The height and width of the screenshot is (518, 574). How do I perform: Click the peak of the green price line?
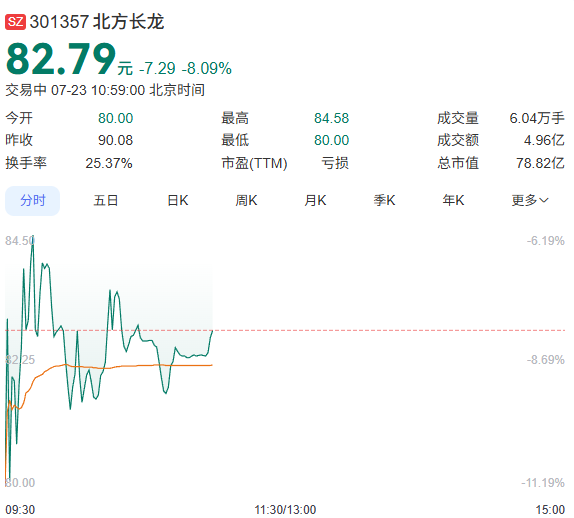[x=33, y=236]
